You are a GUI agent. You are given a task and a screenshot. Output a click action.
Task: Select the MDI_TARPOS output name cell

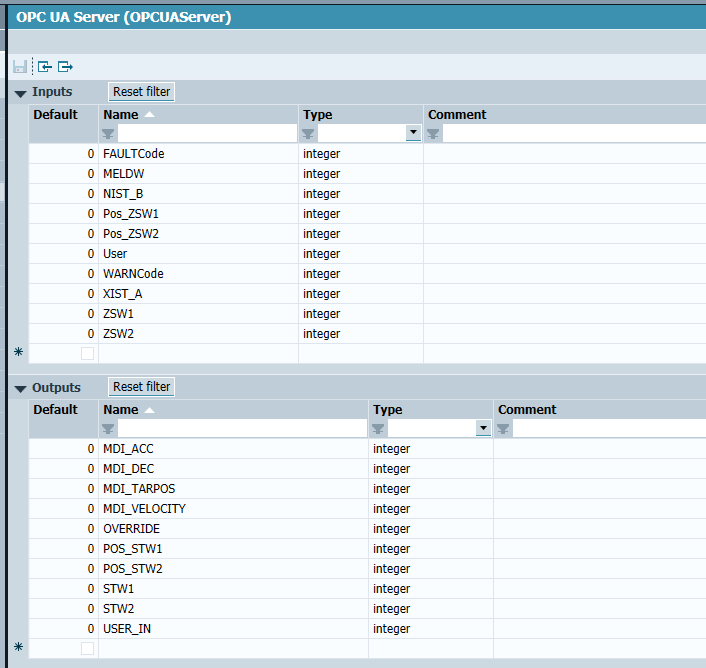(233, 489)
